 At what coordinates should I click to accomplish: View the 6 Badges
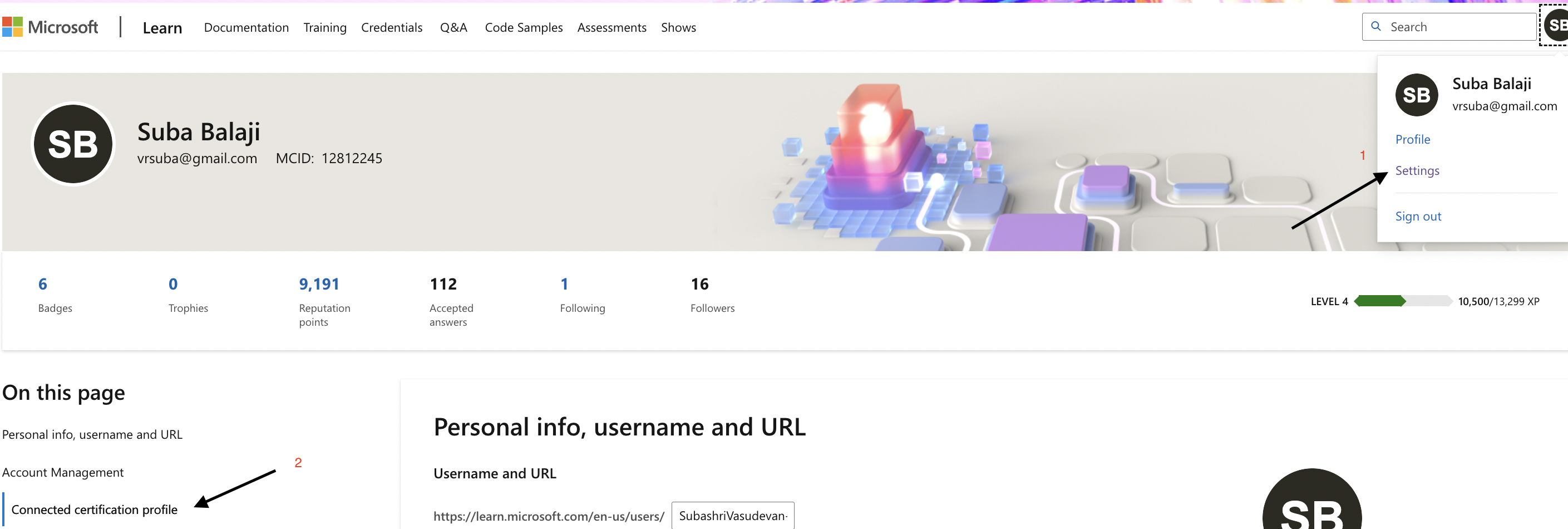55,295
